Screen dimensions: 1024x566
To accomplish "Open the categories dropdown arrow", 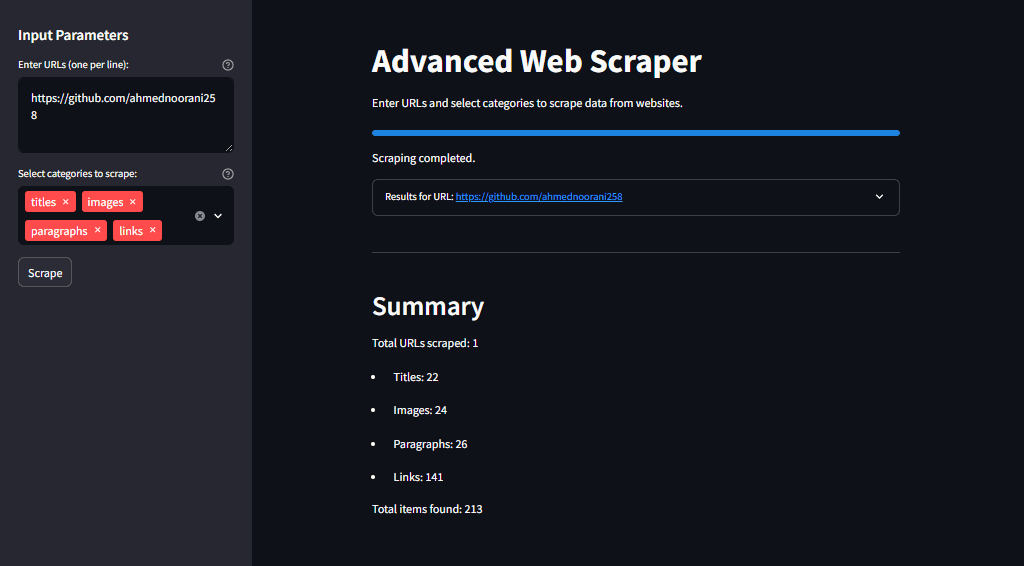I will (x=218, y=216).
